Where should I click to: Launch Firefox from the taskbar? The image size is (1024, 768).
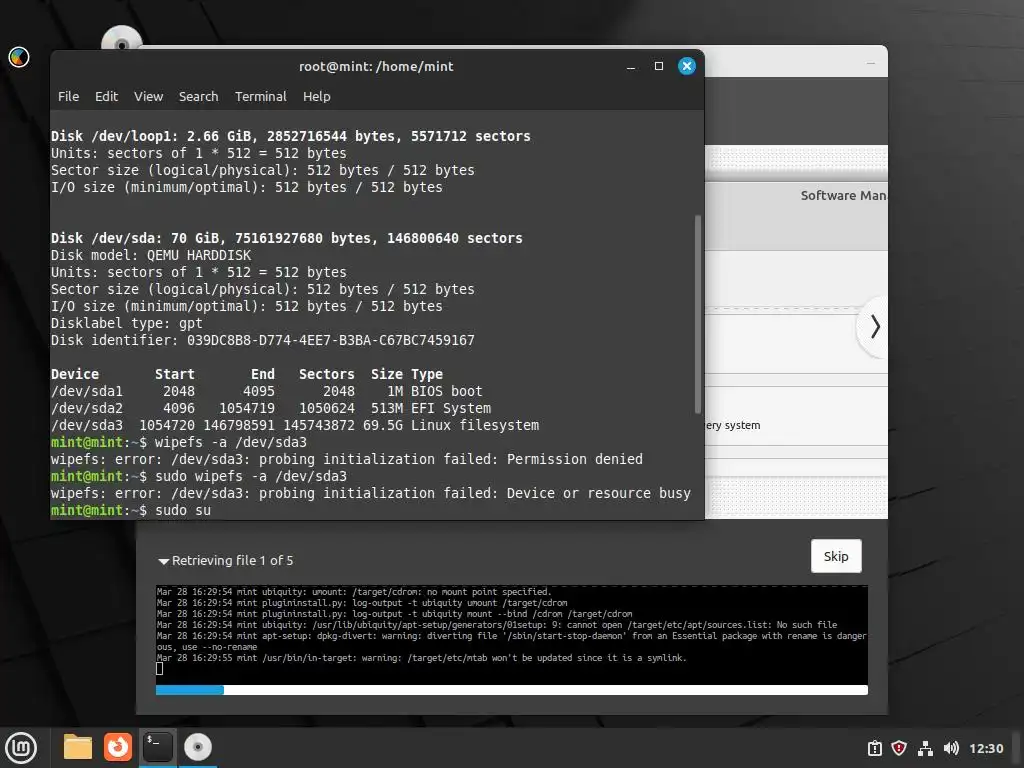coord(118,747)
